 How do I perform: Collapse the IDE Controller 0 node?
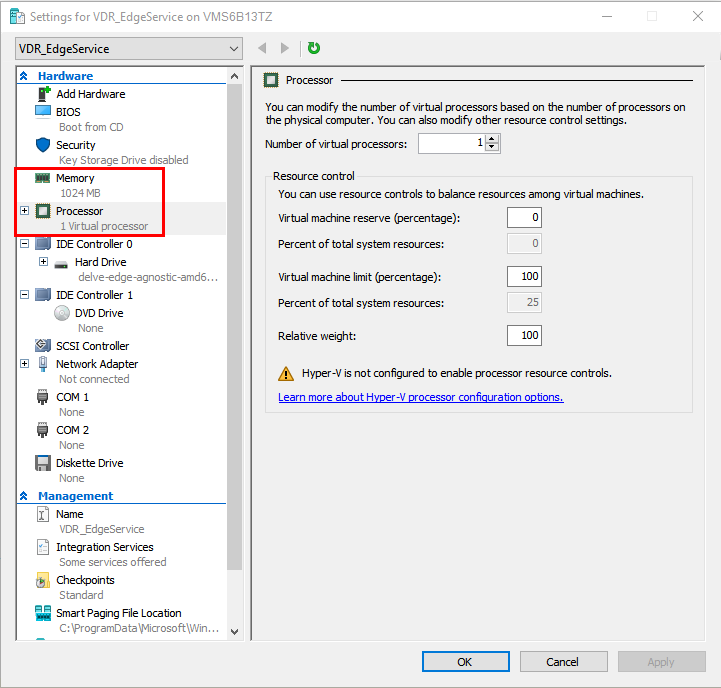pyautogui.click(x=25, y=244)
